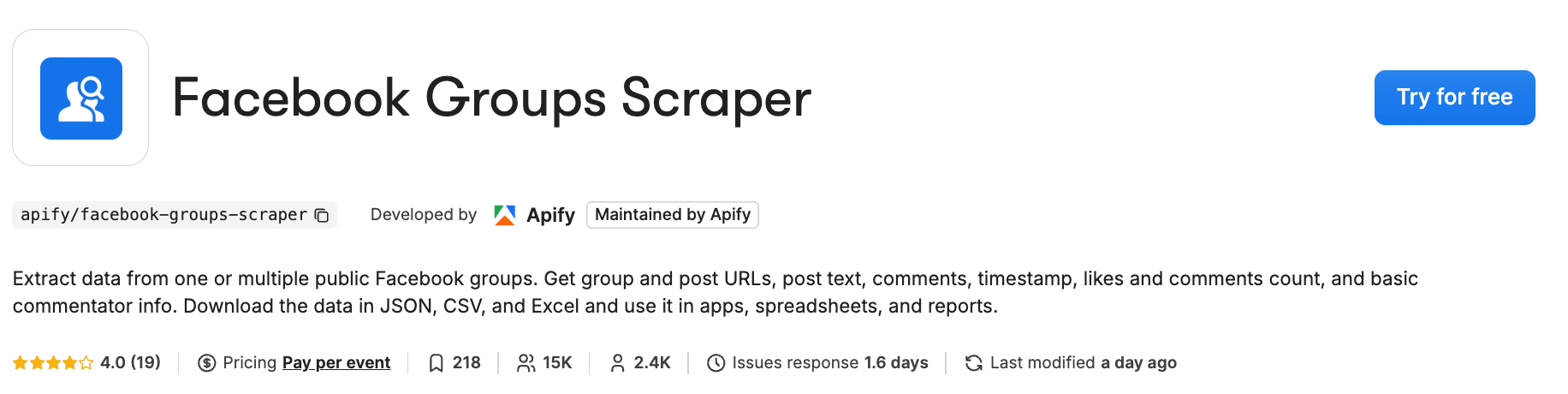
Task: Open the Pay per event pricing link
Action: [x=336, y=363]
